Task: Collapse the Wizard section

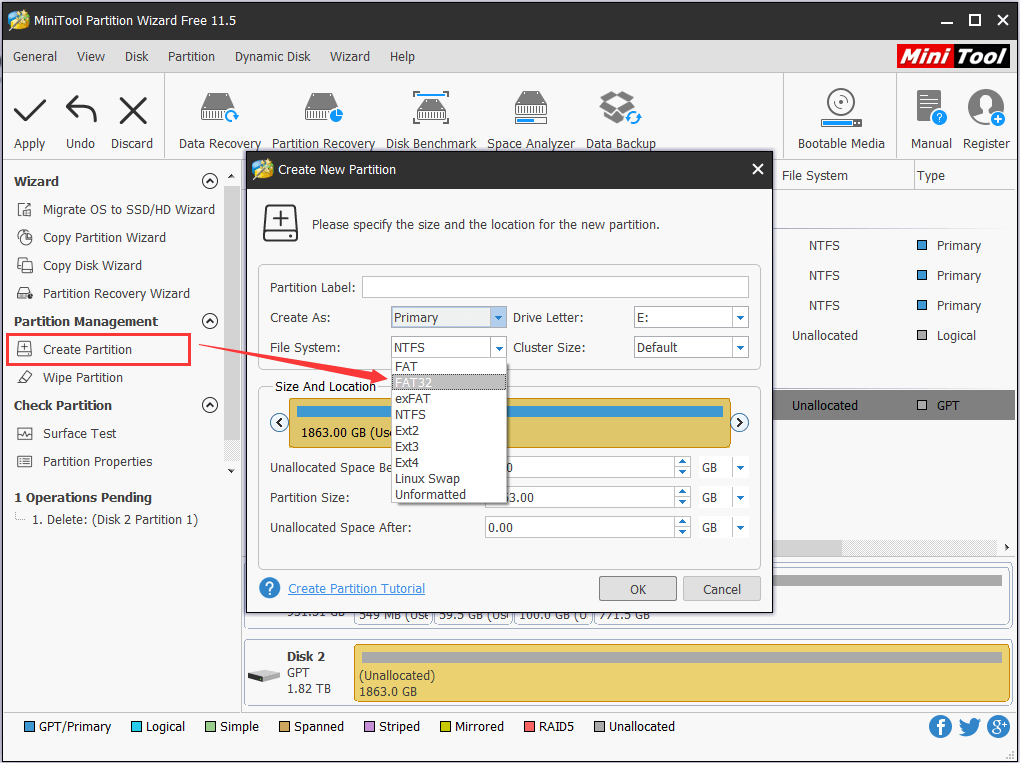Action: pyautogui.click(x=209, y=181)
